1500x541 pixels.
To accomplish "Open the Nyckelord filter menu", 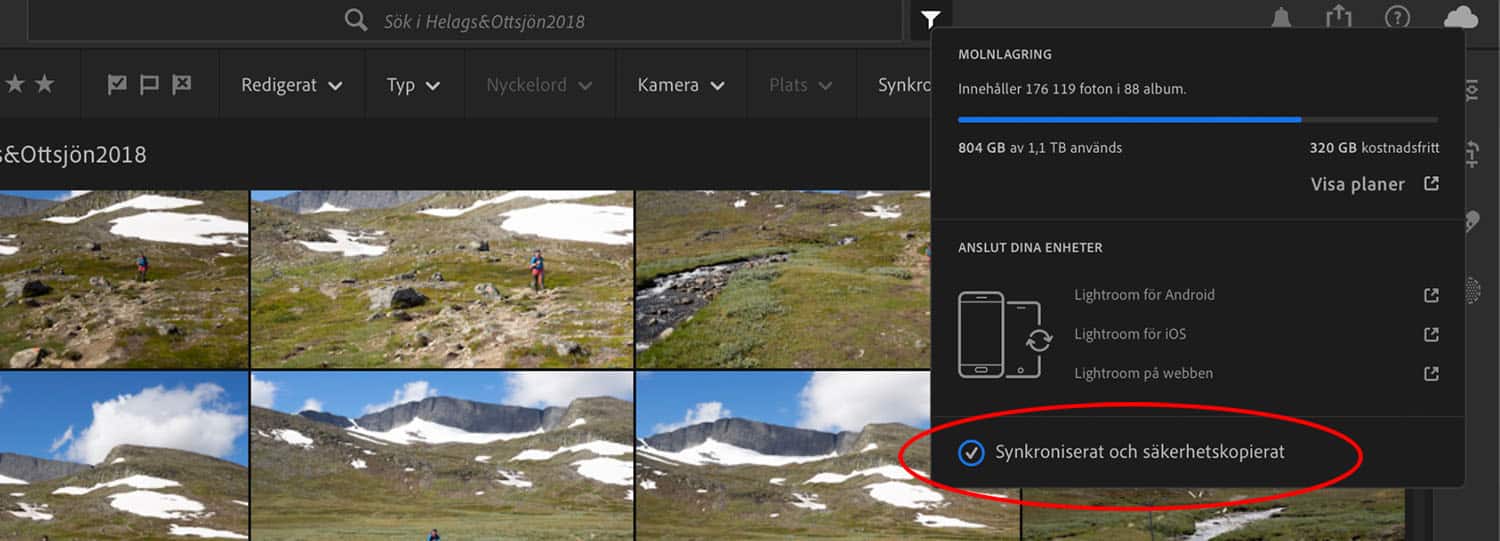I will 538,85.
